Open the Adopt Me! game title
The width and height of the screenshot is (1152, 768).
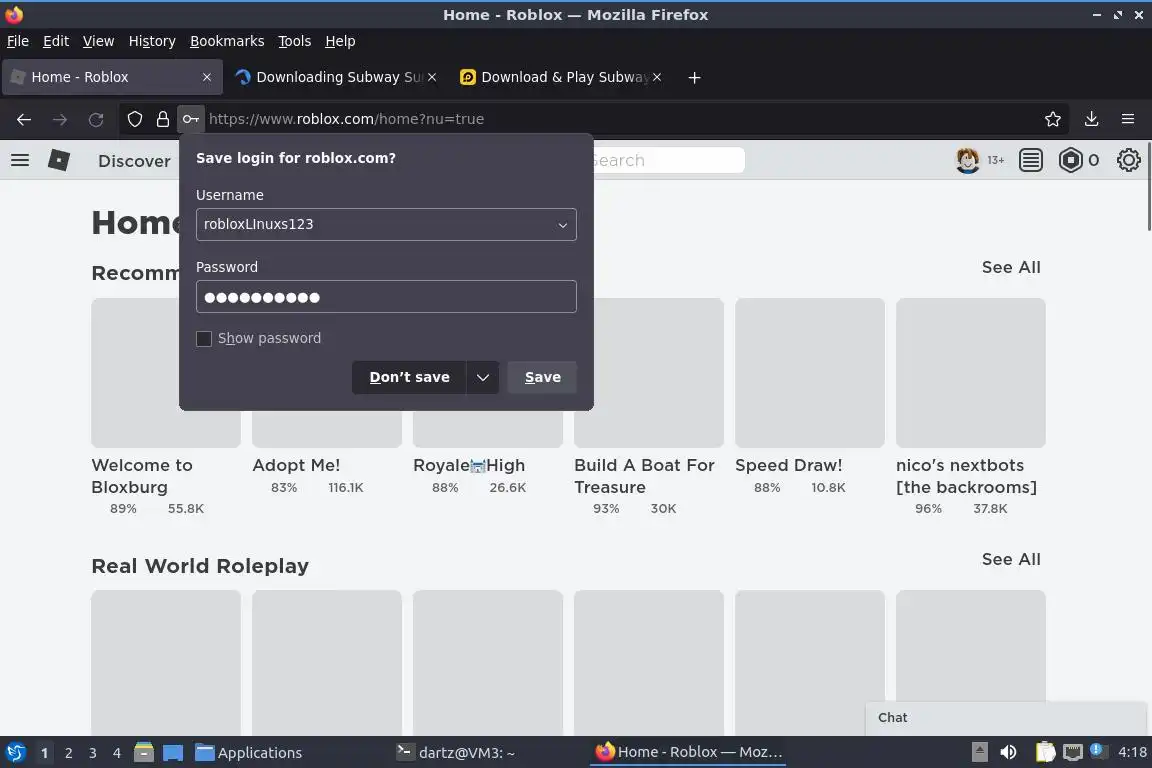(x=296, y=465)
